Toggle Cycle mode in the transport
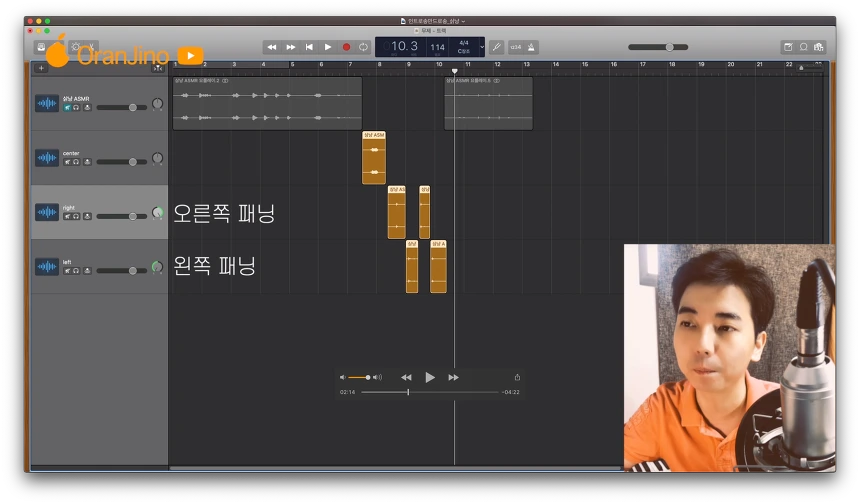Image resolution: width=860 pixels, height=504 pixels. click(x=363, y=47)
